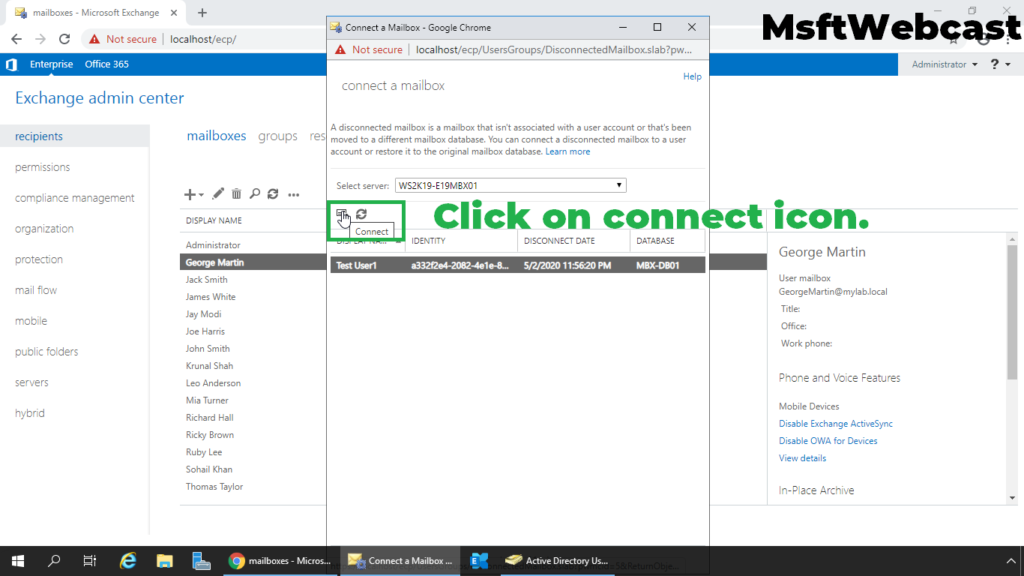Click the delete trash icon in mailboxes toolbar
The width and height of the screenshot is (1024, 576).
[x=236, y=194]
